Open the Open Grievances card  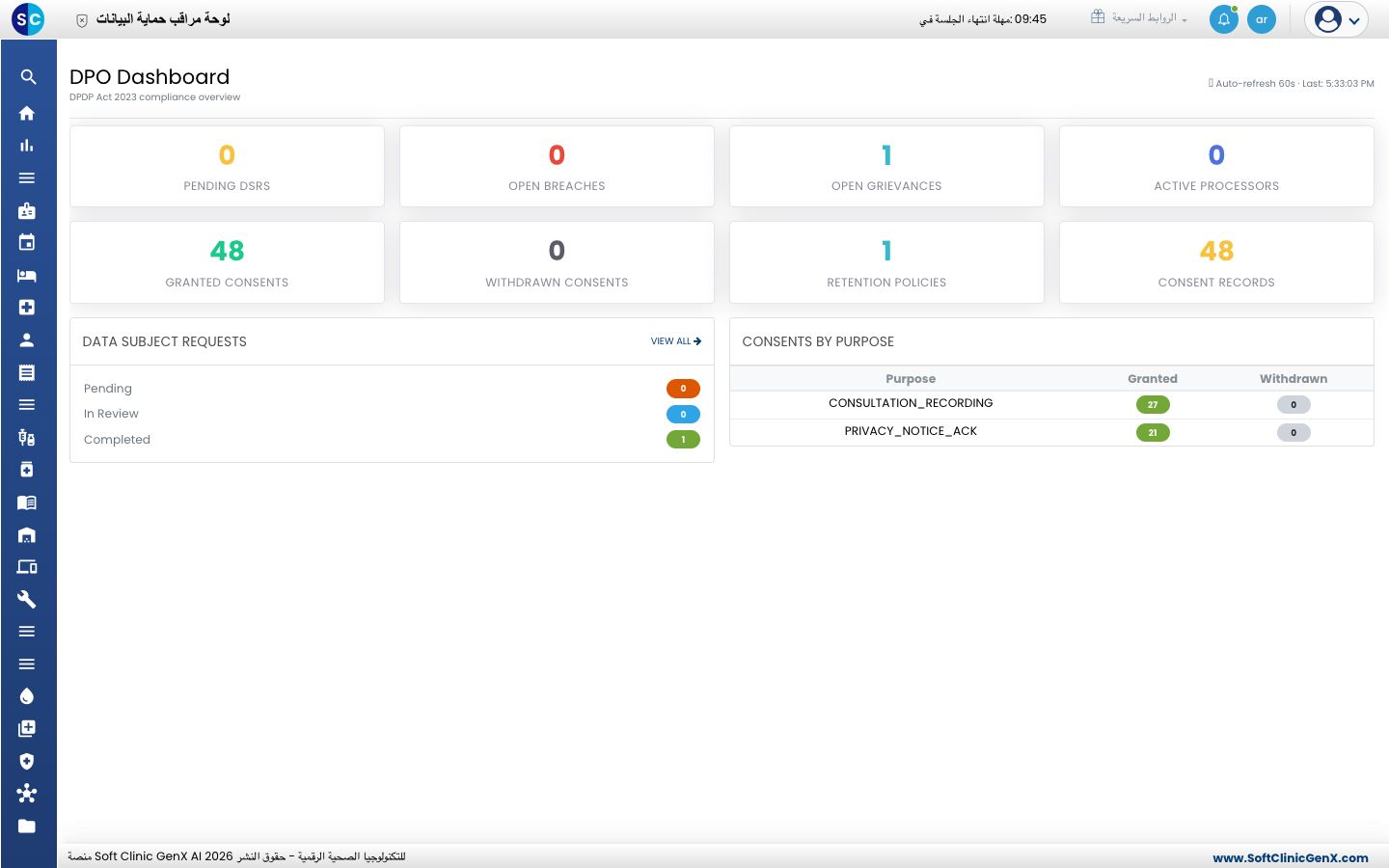click(886, 166)
